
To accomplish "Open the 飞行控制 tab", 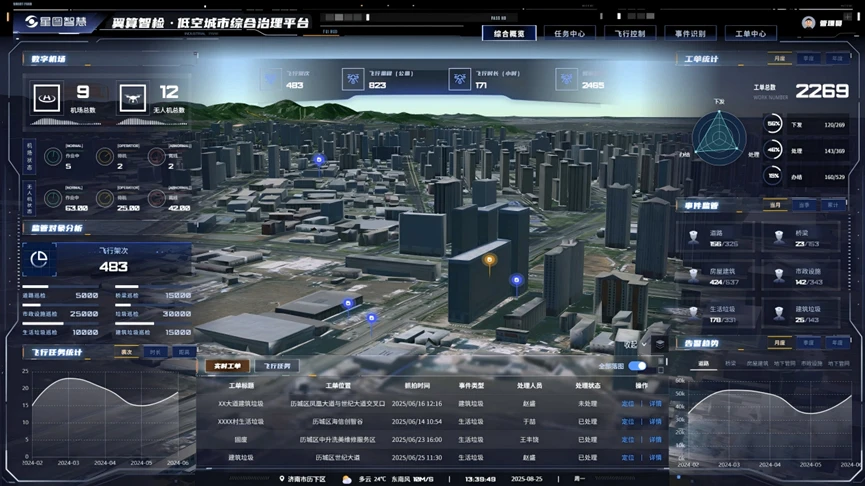I will coord(630,33).
